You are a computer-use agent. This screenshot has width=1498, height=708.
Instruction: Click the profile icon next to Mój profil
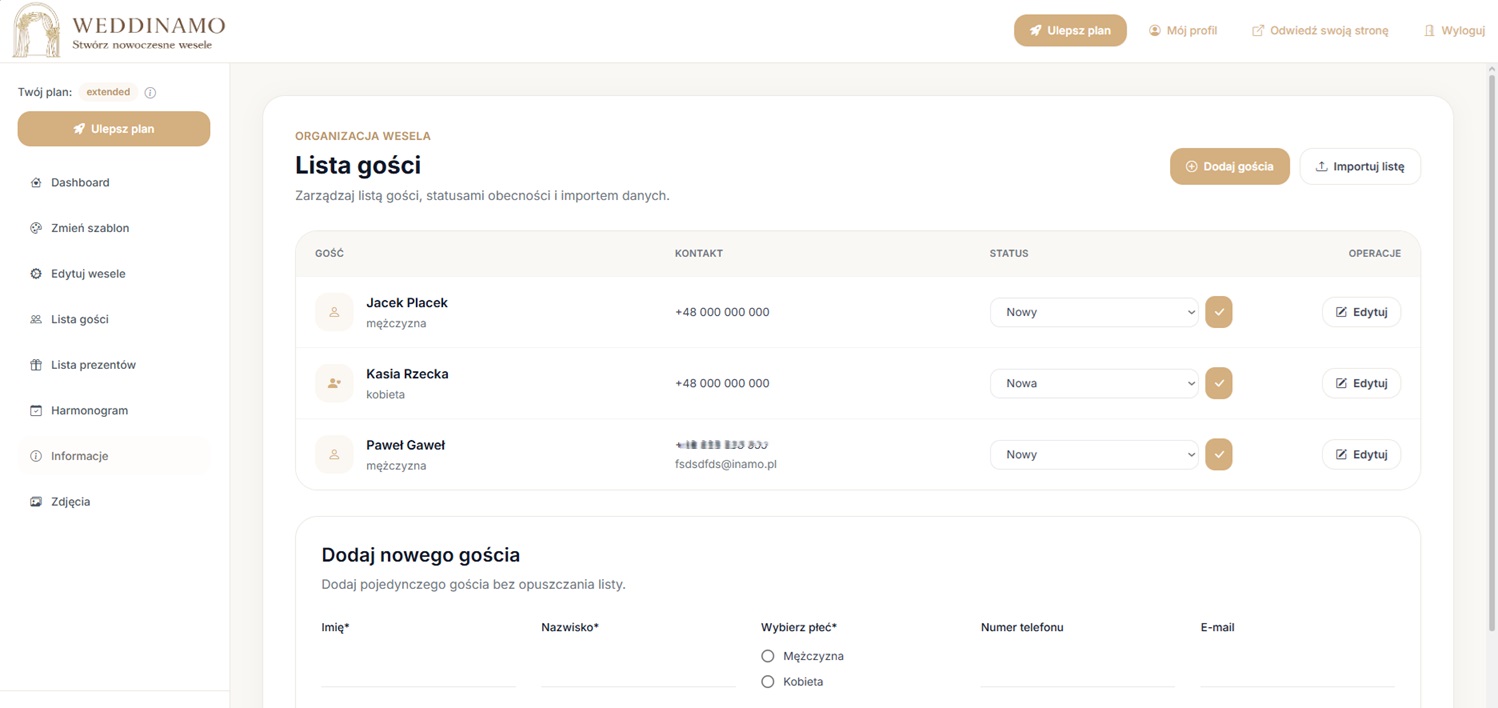pos(1155,31)
